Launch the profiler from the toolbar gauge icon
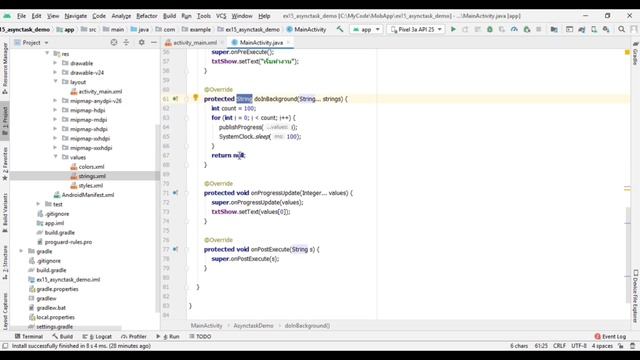This screenshot has width=640, height=360. pos(514,29)
